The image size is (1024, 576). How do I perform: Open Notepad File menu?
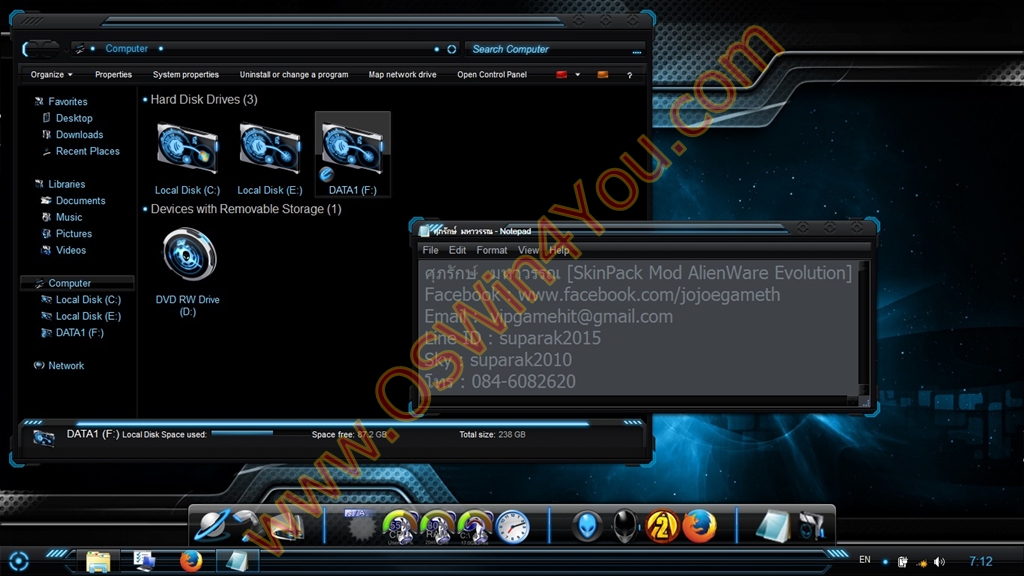click(x=430, y=250)
